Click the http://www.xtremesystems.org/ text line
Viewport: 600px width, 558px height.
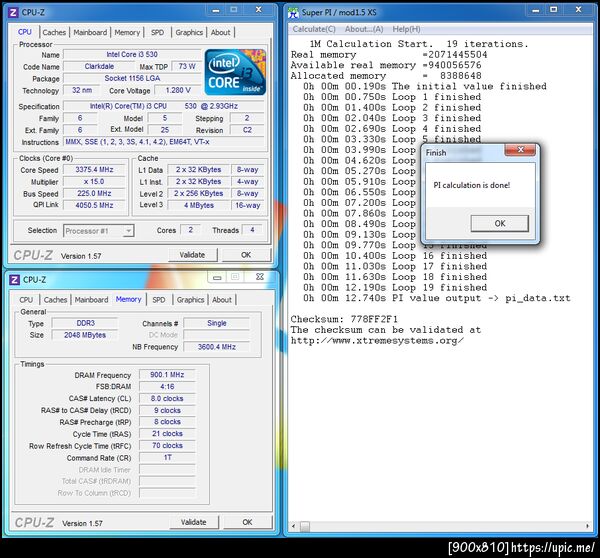tap(377, 341)
